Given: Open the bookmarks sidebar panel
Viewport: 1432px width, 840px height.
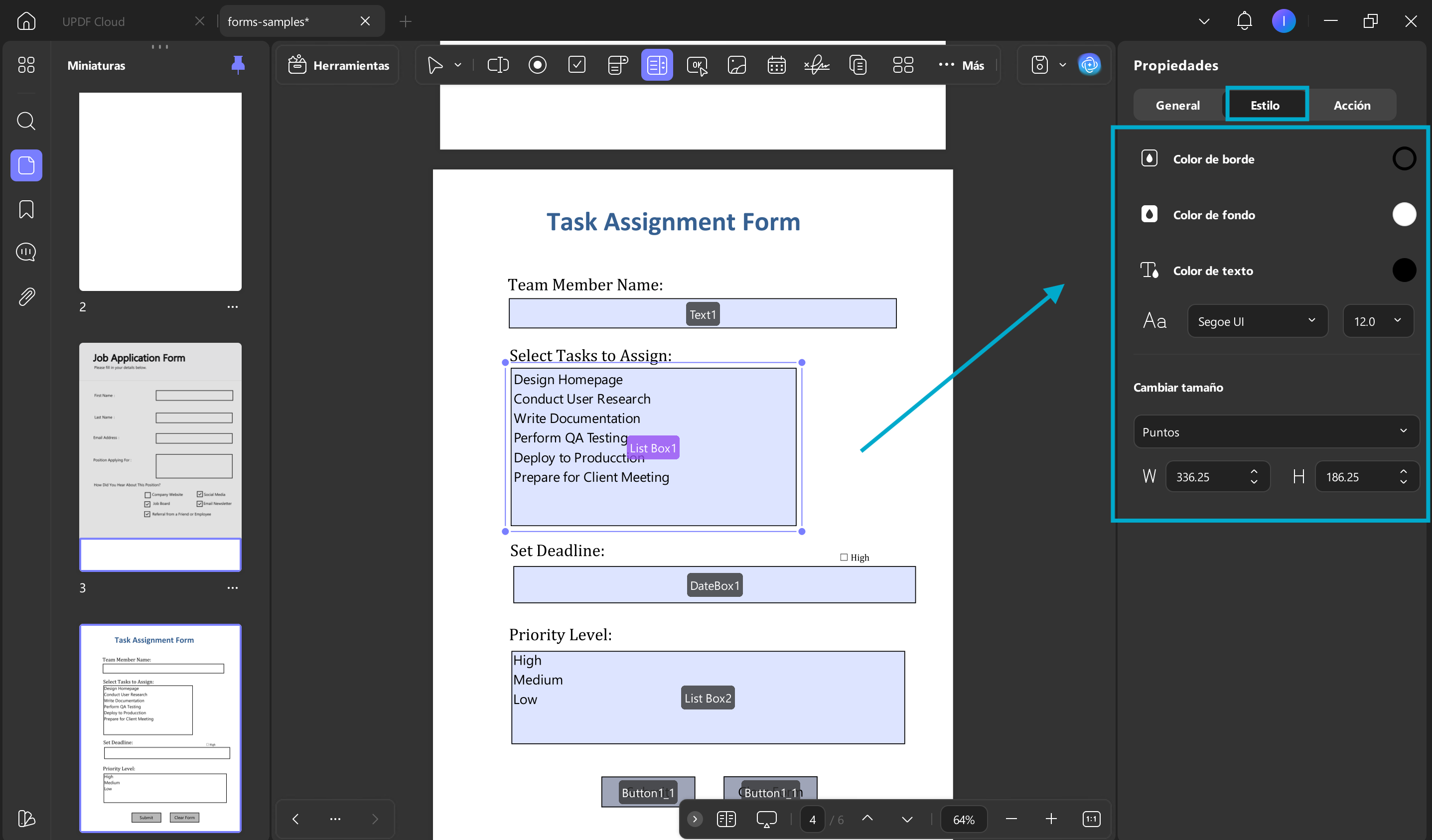Looking at the screenshot, I should pyautogui.click(x=26, y=209).
